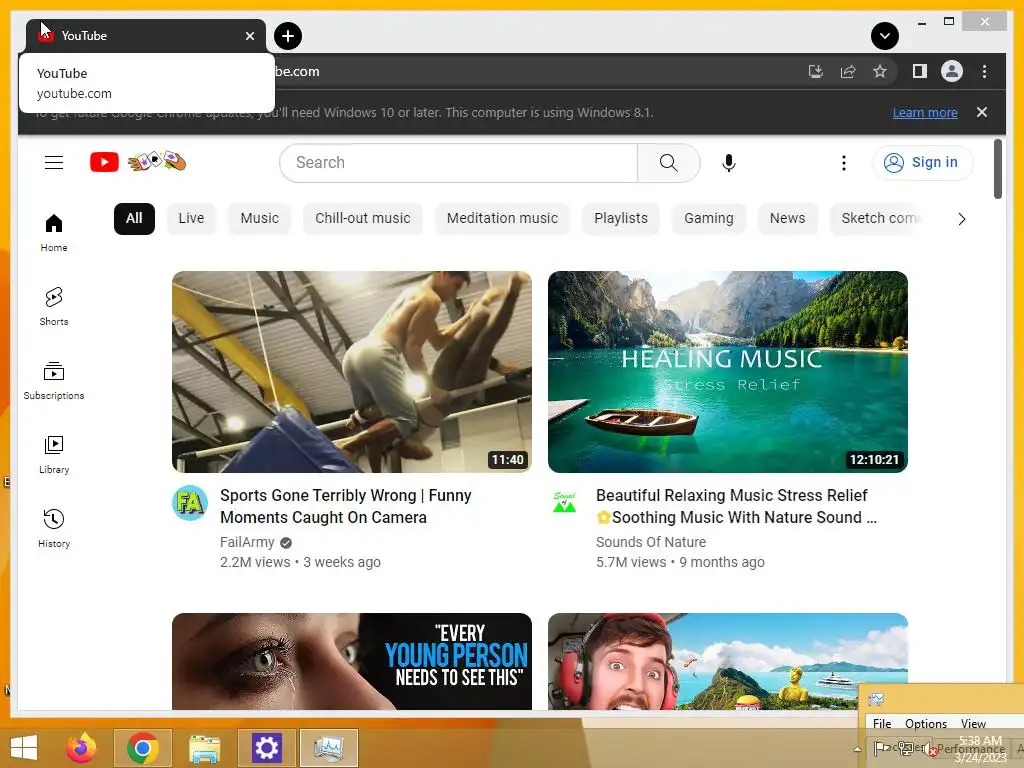Open Chrome three-dot menu
This screenshot has width=1024, height=768.
984,71
